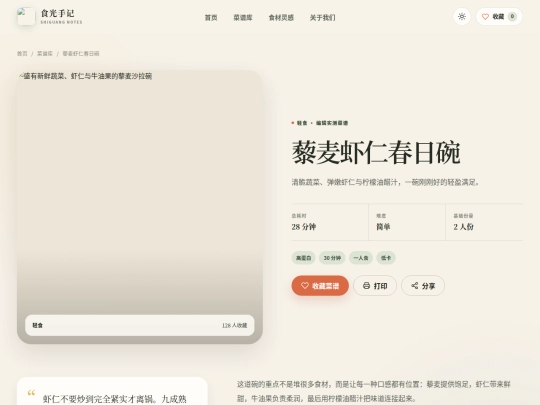
Task: Click the 打印 print button
Action: (x=375, y=285)
